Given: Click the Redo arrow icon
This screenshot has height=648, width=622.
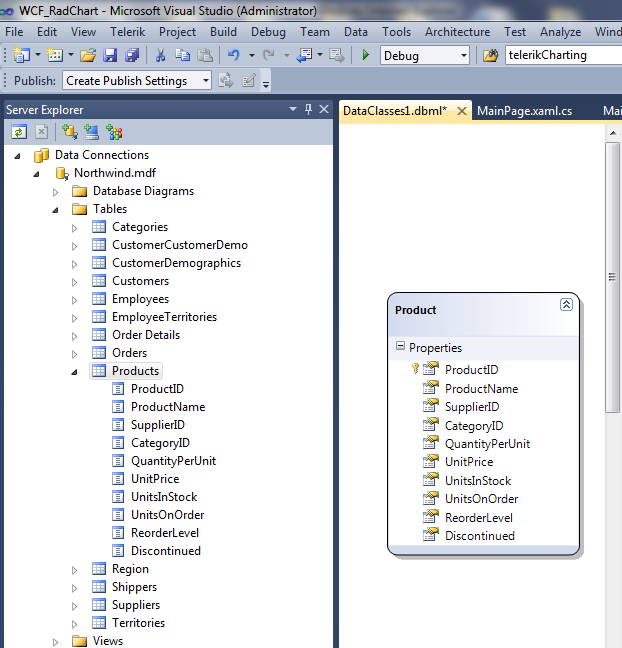Looking at the screenshot, I should coord(269,55).
